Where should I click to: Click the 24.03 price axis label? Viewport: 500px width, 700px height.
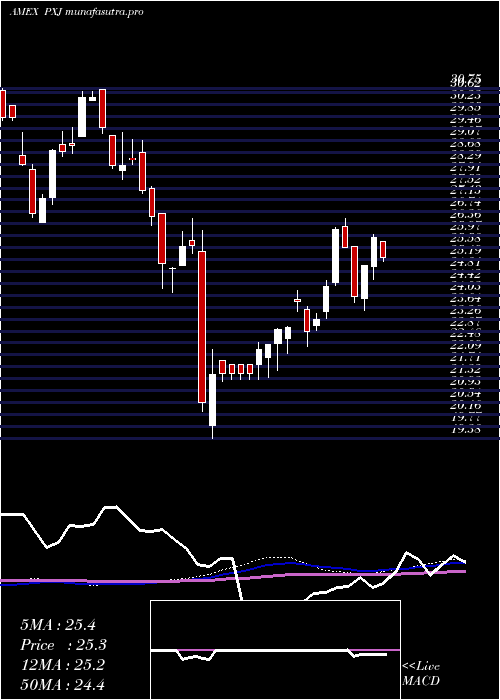coord(465,287)
